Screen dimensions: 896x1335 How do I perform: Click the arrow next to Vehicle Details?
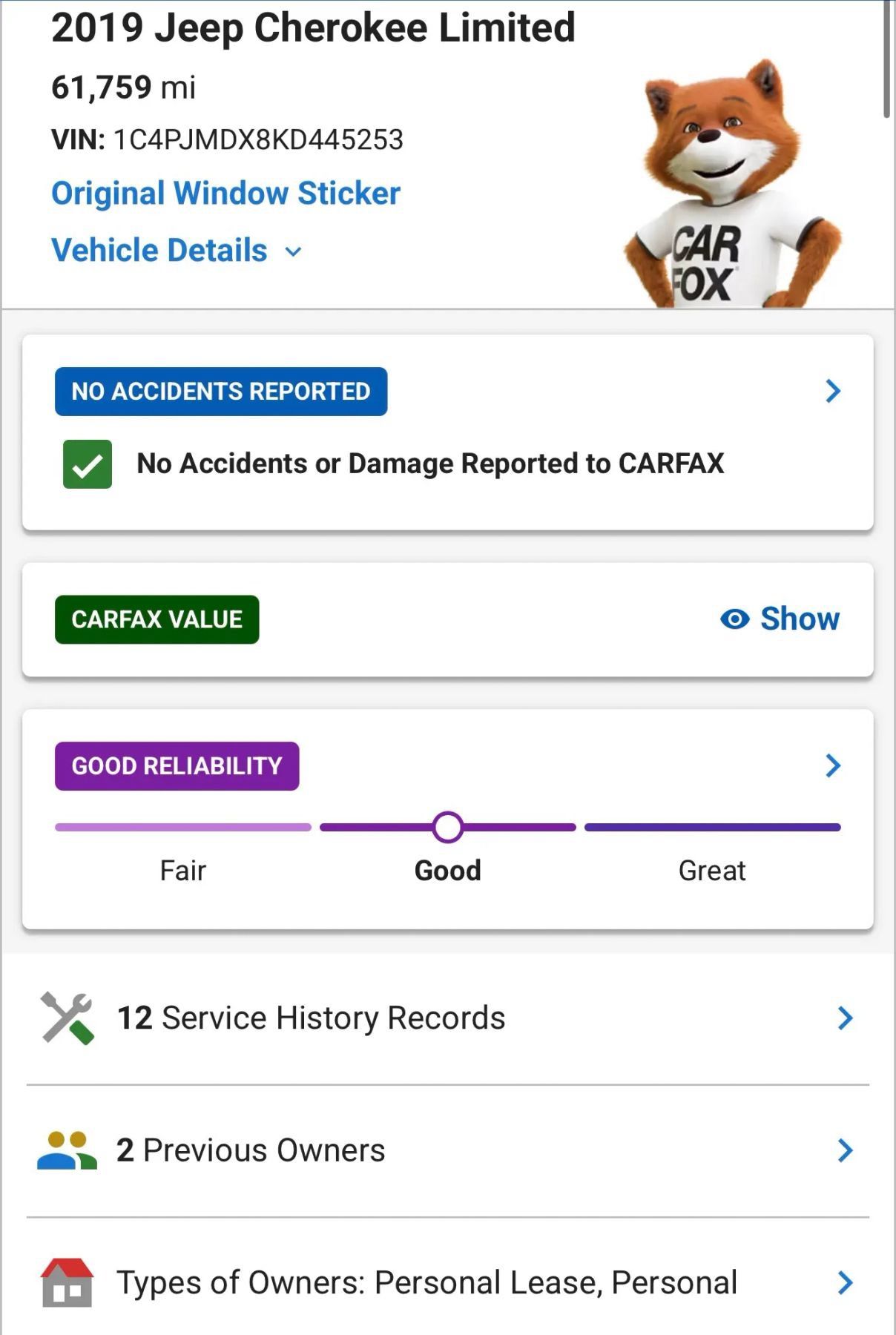point(294,252)
